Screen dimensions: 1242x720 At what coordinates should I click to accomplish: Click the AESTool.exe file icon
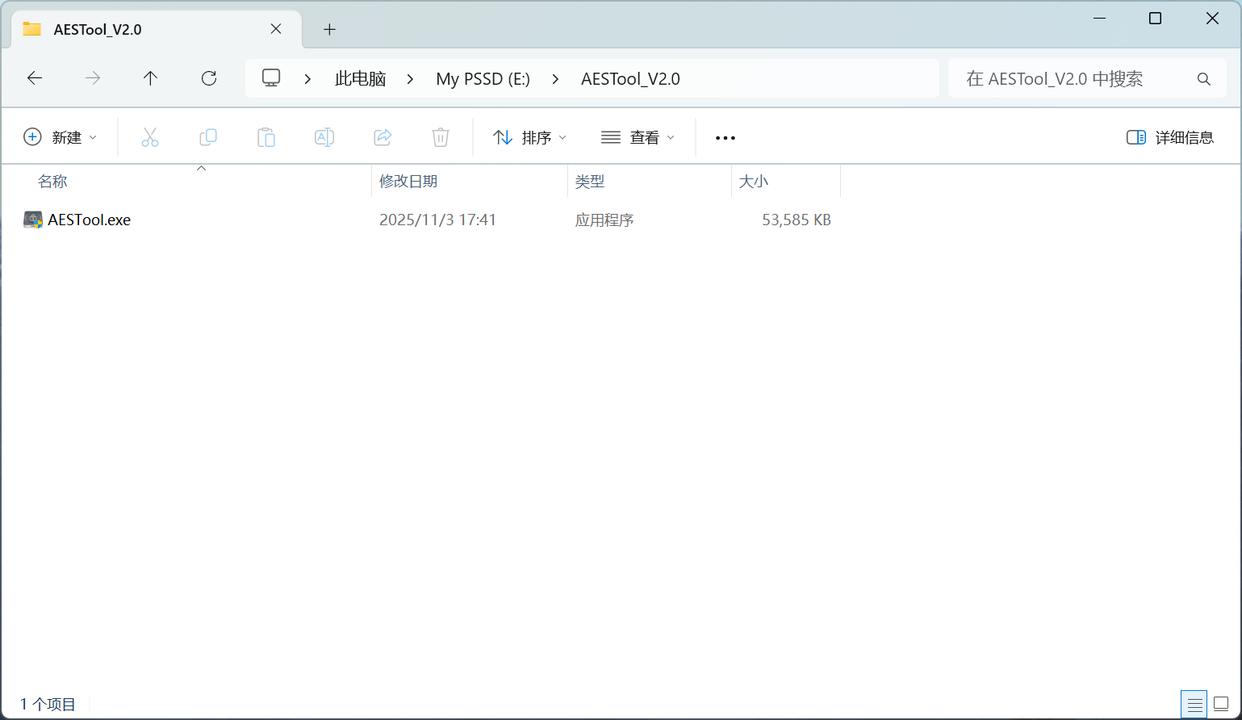point(33,220)
